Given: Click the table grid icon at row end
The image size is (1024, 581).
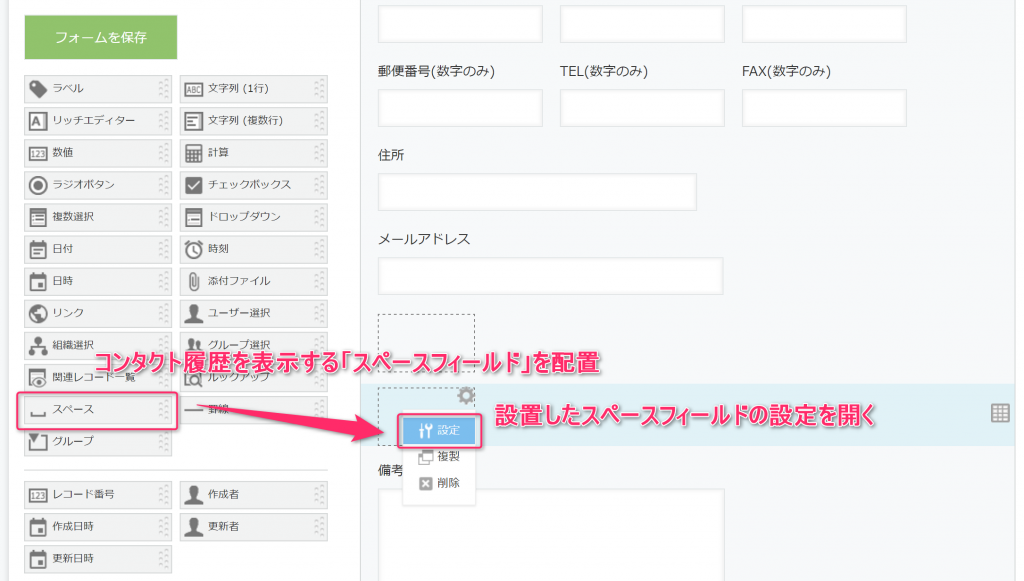Looking at the screenshot, I should [x=1000, y=413].
